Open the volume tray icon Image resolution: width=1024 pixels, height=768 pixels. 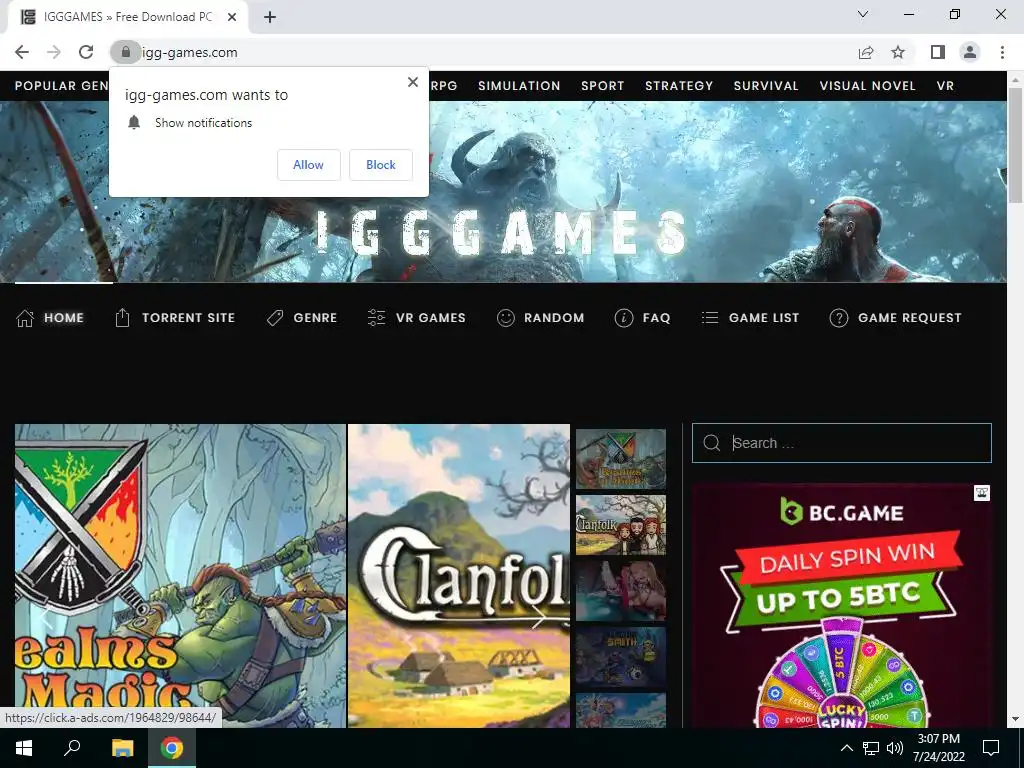[895, 748]
